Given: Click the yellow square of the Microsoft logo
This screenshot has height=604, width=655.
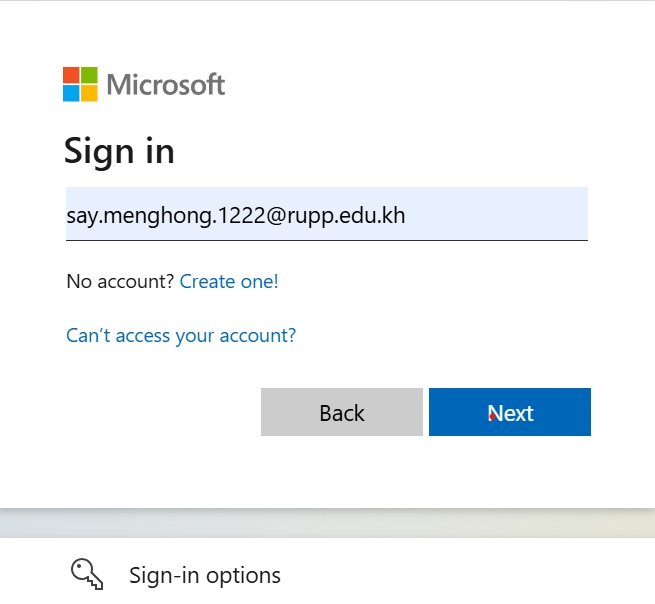Looking at the screenshot, I should pyautogui.click(x=89, y=93).
